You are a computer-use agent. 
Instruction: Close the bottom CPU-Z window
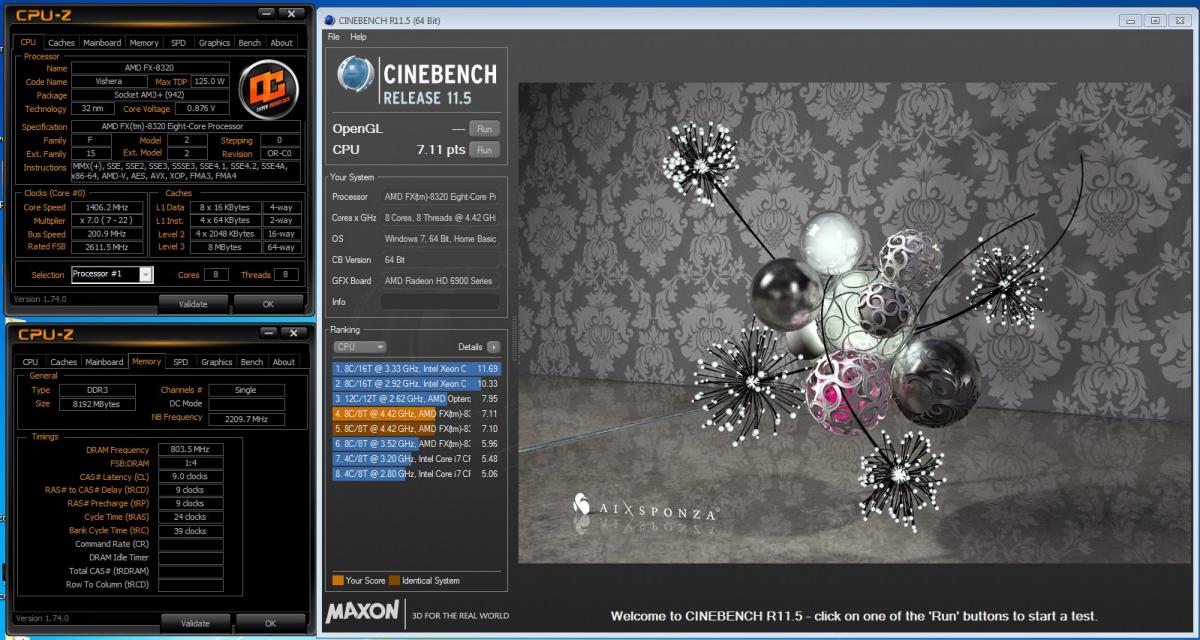[x=294, y=333]
